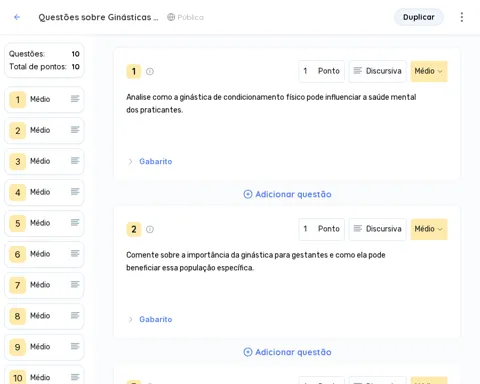Jump to question 8 in the sidebar
The width and height of the screenshot is (480, 384).
[44, 316]
